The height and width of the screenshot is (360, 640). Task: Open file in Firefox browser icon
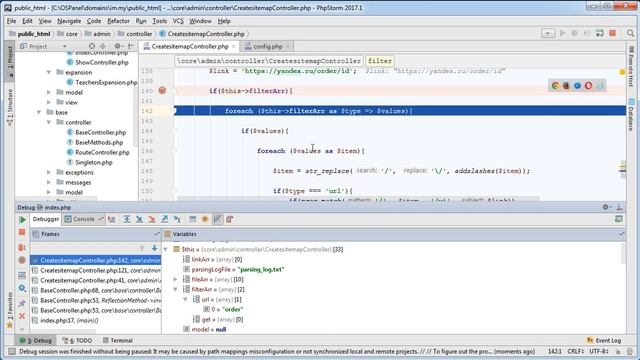click(x=566, y=86)
